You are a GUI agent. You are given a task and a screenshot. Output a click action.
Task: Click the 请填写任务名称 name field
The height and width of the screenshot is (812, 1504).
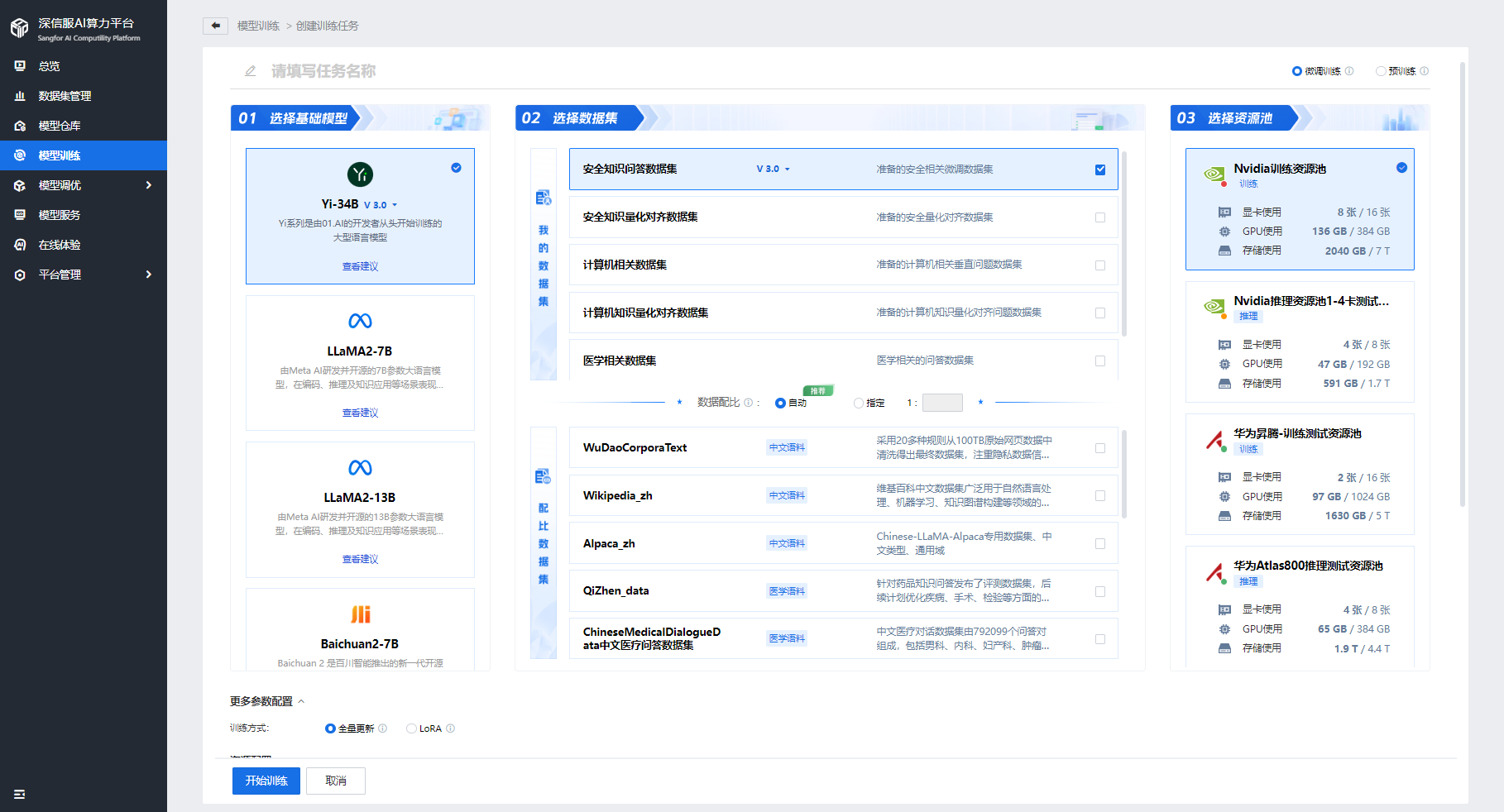point(323,71)
